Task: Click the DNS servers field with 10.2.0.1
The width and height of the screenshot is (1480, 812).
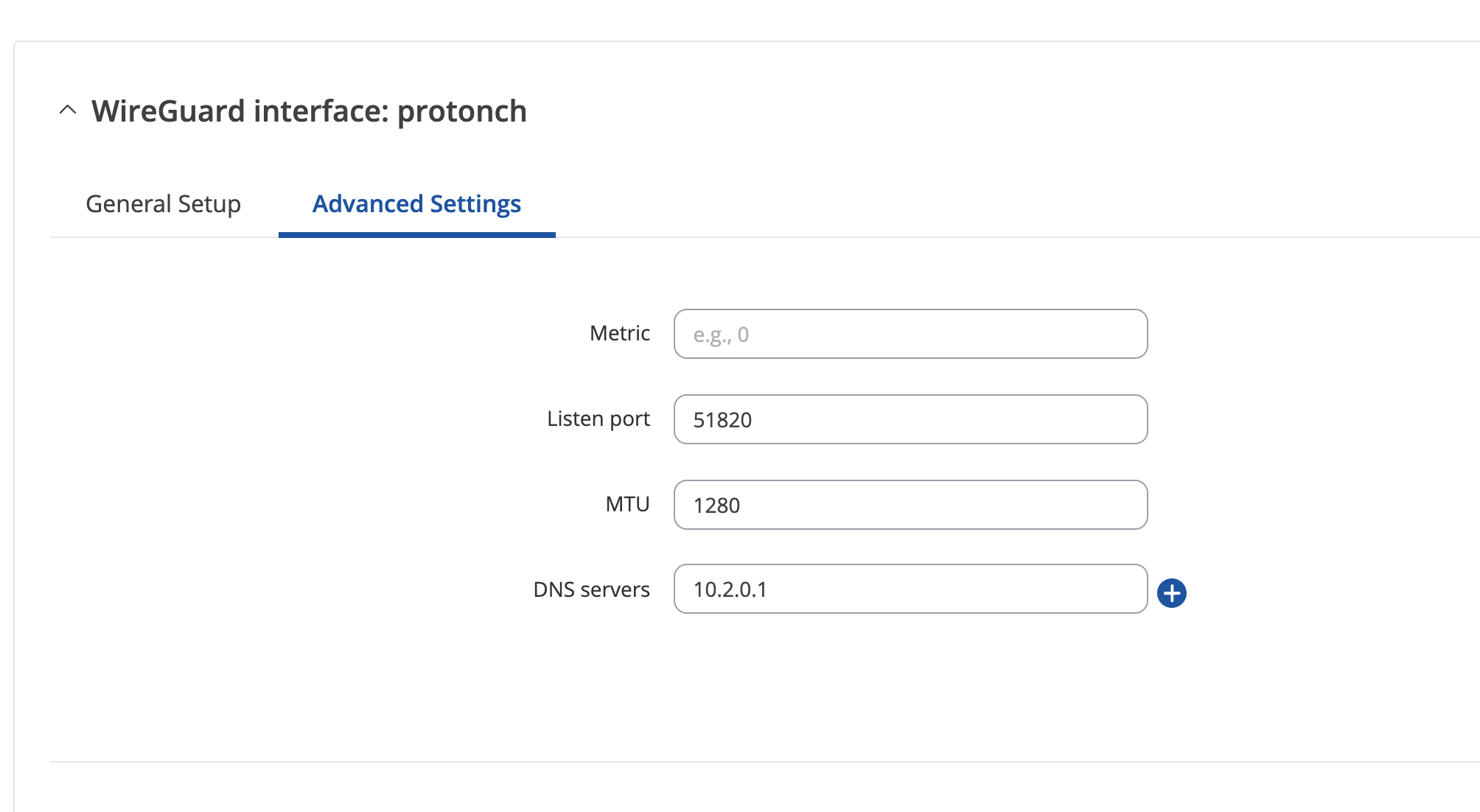Action: (910, 589)
